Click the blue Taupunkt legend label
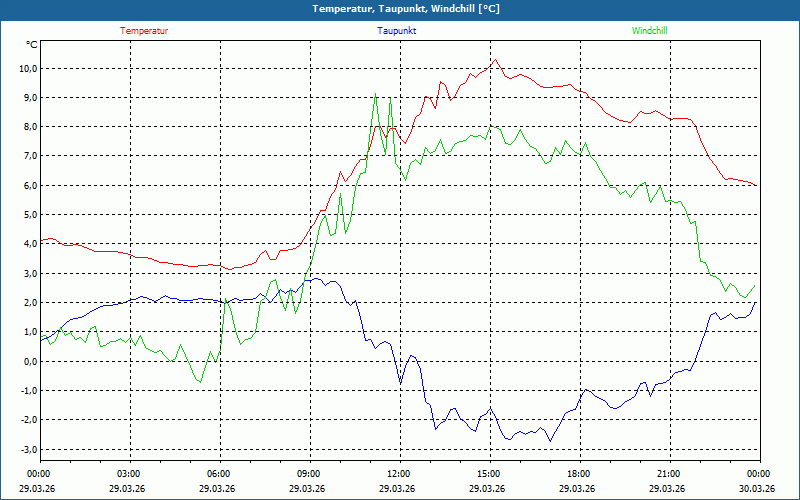Image resolution: width=800 pixels, height=500 pixels. (397, 31)
